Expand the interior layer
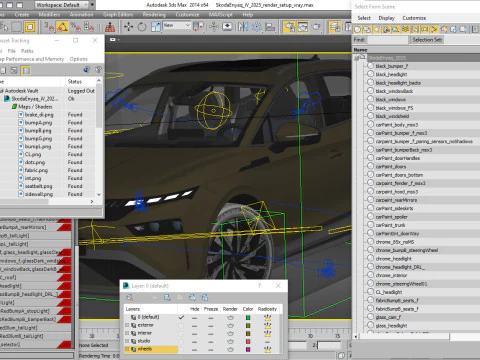 pos(127,333)
